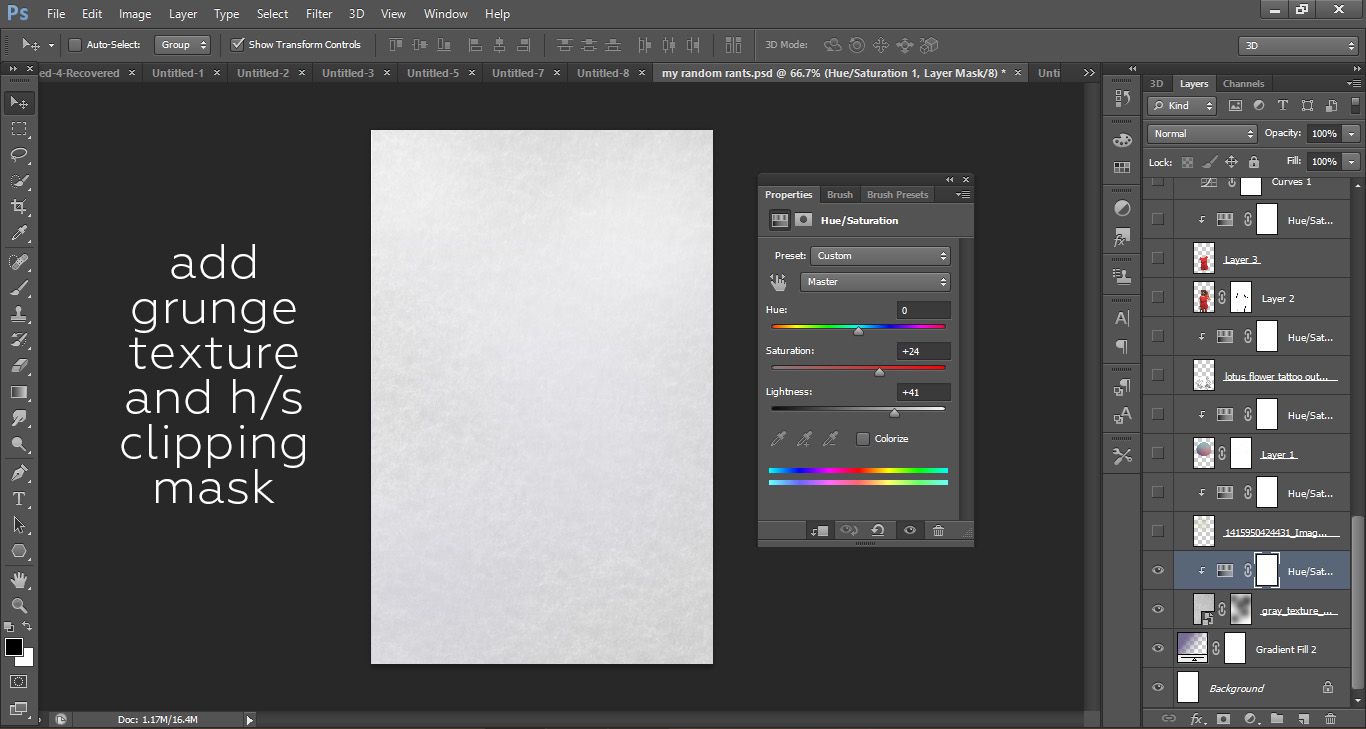Open the Auto-Select Group dropdown
This screenshot has width=1366, height=729.
[x=183, y=45]
